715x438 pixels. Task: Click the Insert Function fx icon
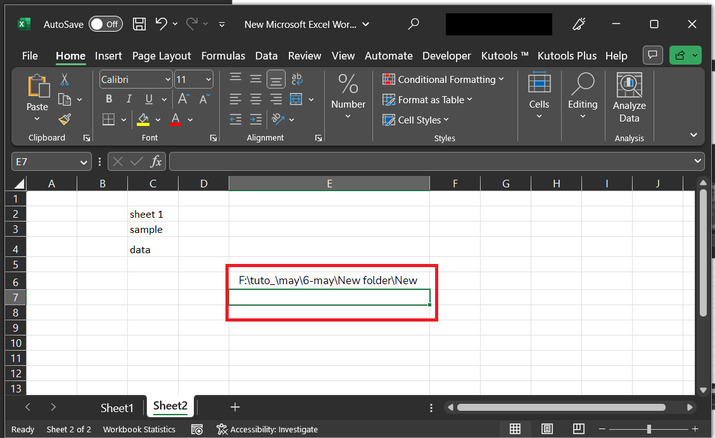point(157,161)
